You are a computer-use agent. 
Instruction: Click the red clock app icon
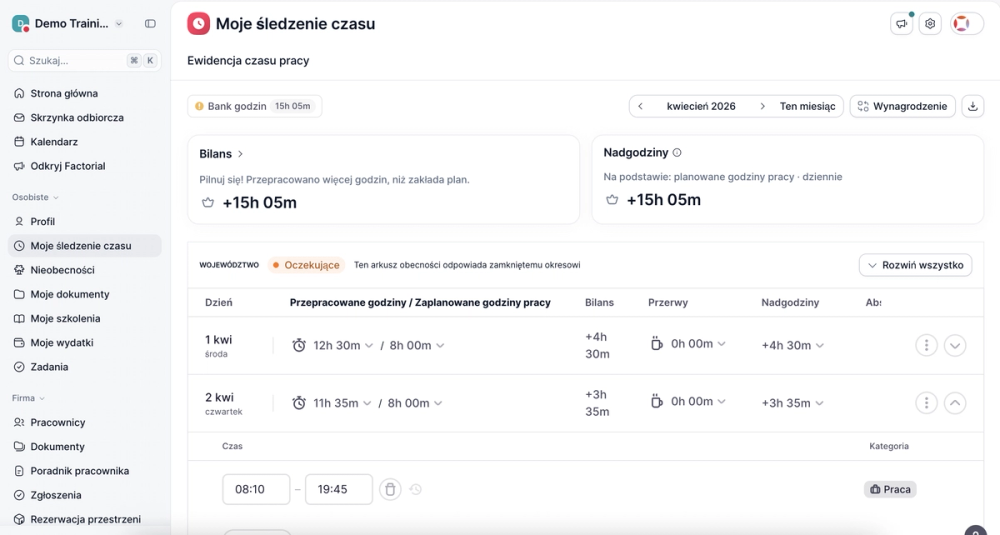point(198,24)
